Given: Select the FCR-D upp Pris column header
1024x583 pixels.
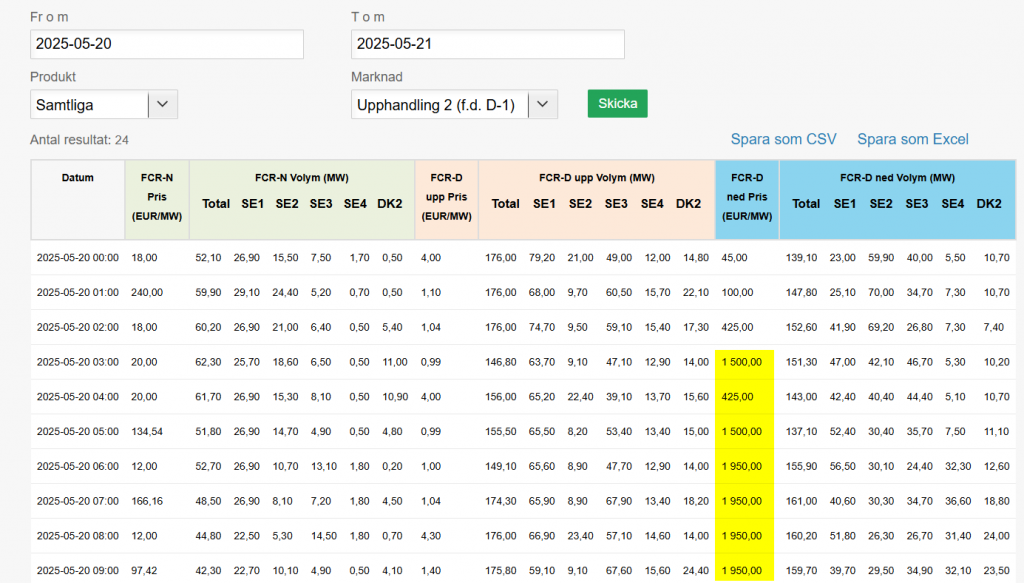Looking at the screenshot, I should (x=446, y=198).
